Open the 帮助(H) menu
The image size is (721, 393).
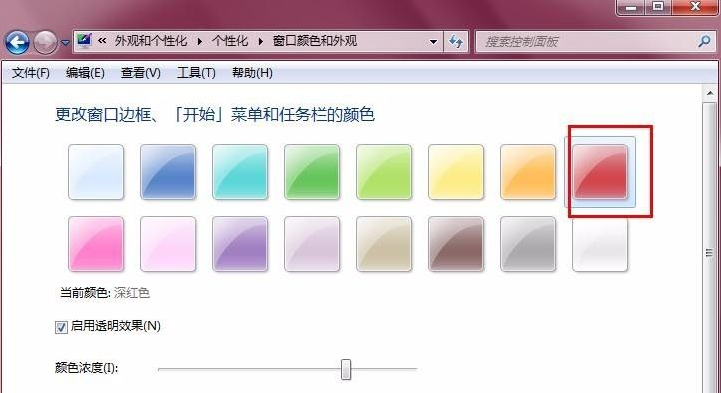pyautogui.click(x=252, y=73)
